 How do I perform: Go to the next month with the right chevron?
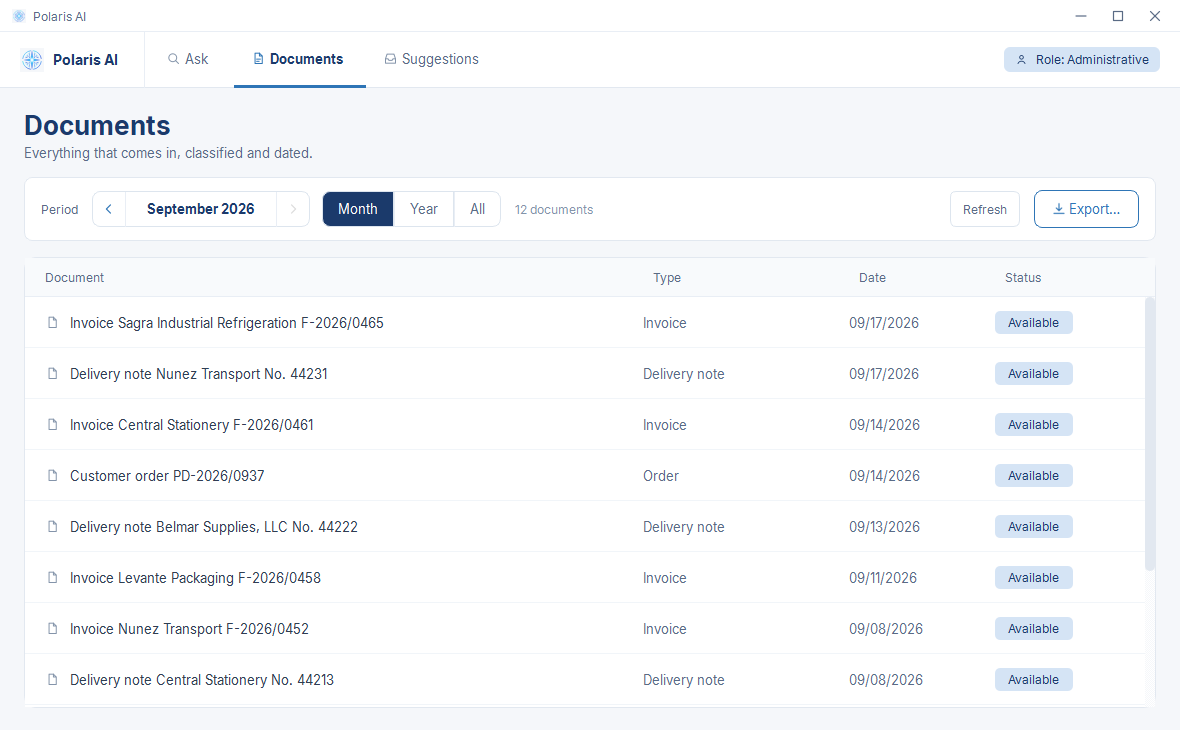pos(293,209)
